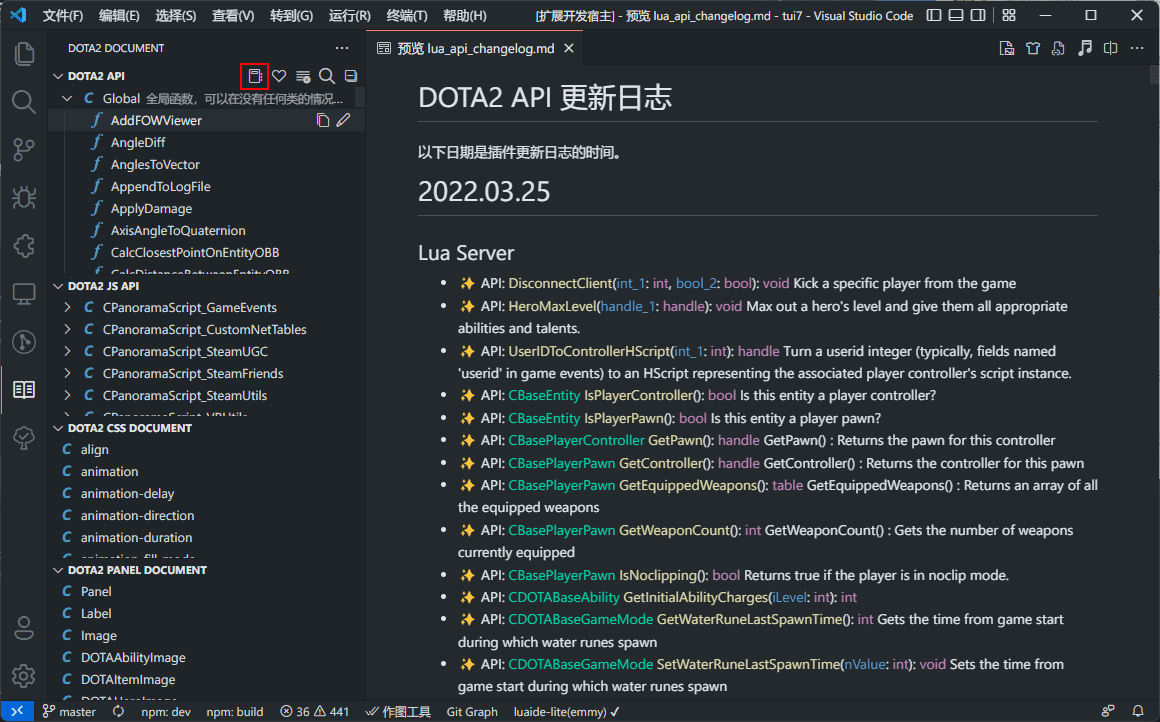Open the changelog notebook icon in DOTA2 API header
The width and height of the screenshot is (1160, 722).
point(254,76)
